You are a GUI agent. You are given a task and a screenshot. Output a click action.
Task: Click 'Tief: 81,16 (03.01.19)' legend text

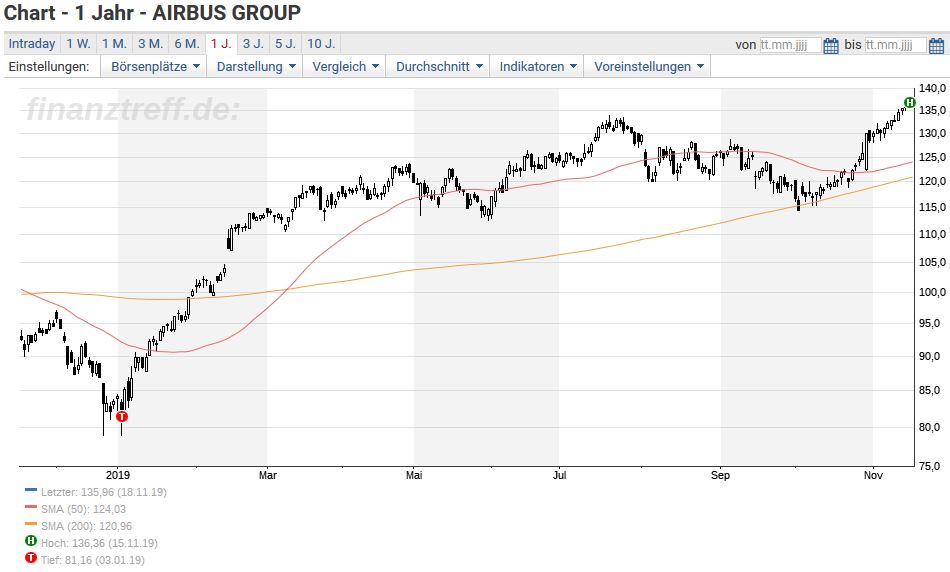(93, 560)
